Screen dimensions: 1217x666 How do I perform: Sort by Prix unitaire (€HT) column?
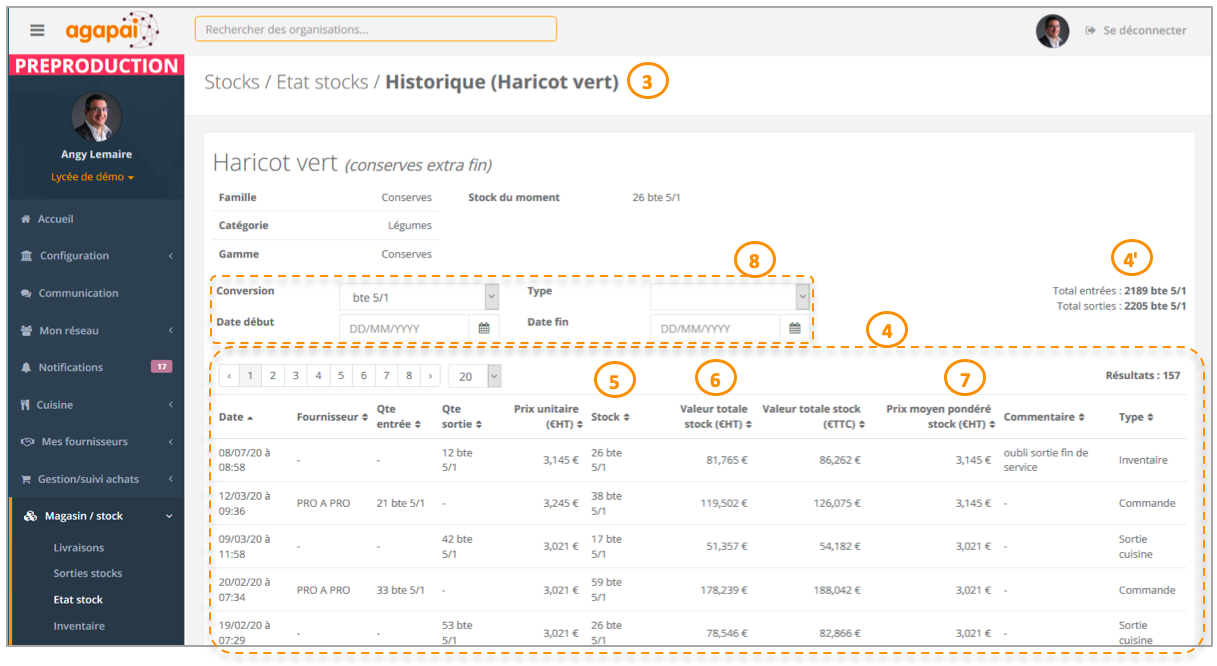tap(546, 416)
